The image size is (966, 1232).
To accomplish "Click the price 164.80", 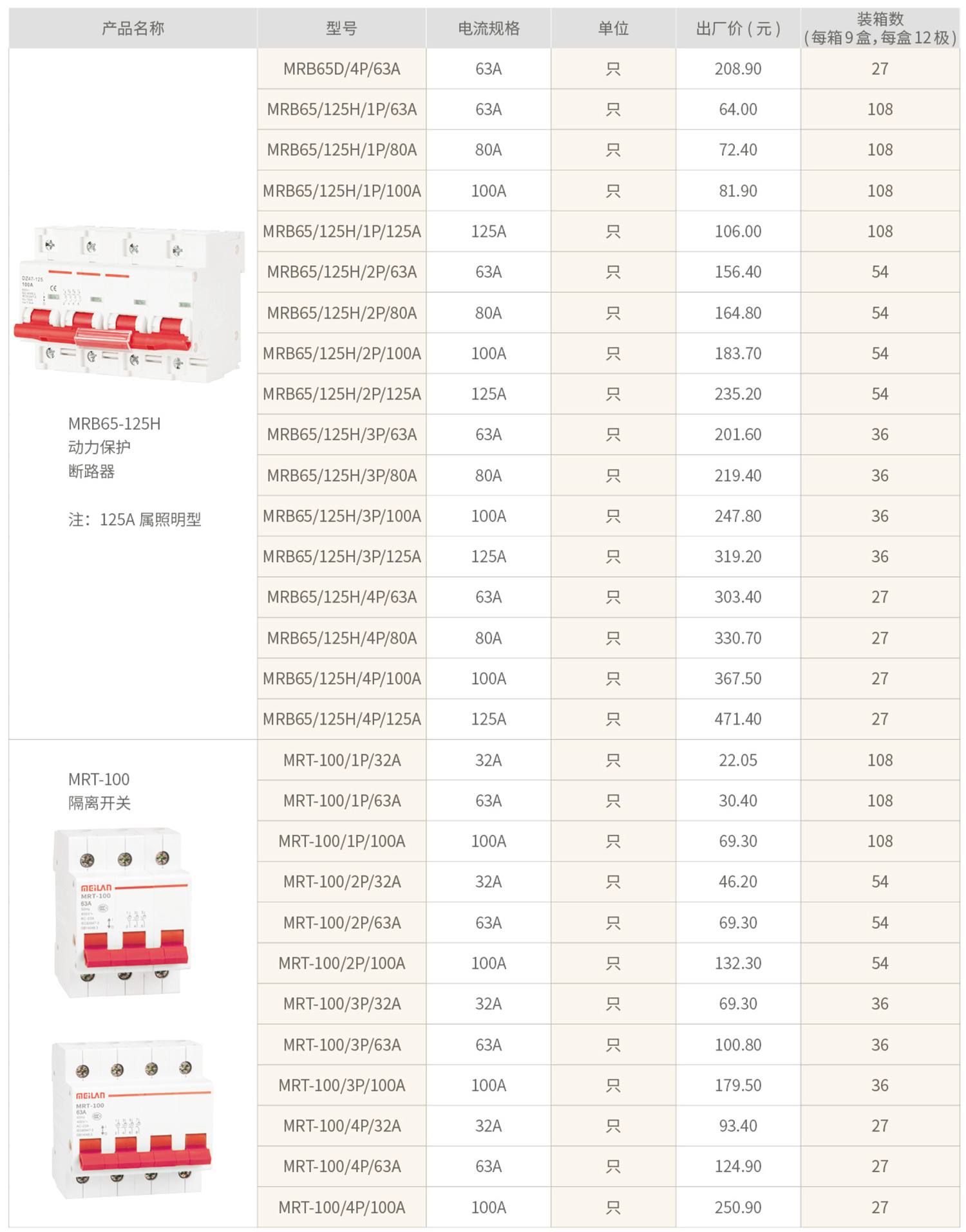I will (x=738, y=313).
